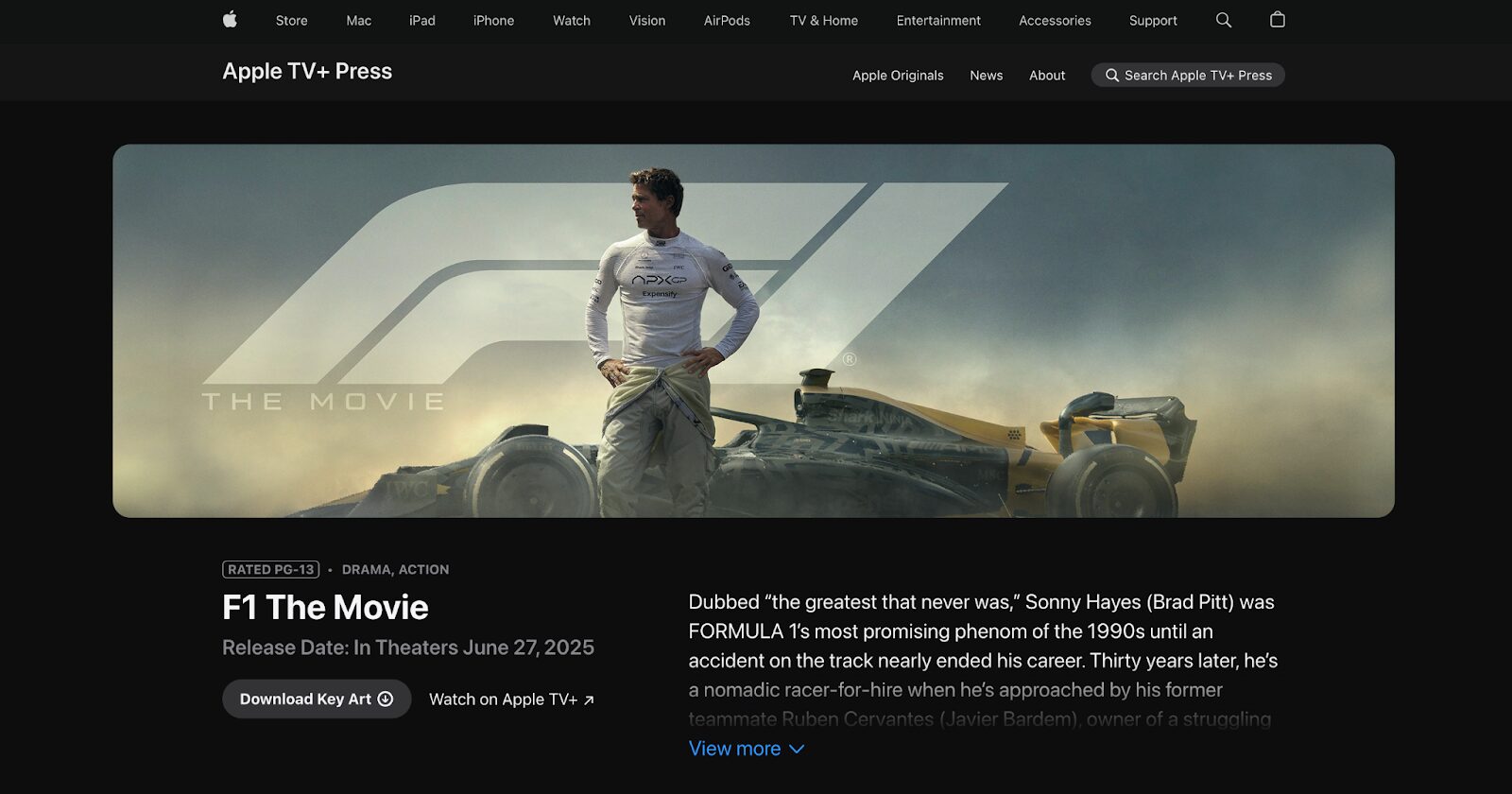This screenshot has width=1512, height=794.
Task: Click the F1 The Movie heading
Action: pos(325,608)
